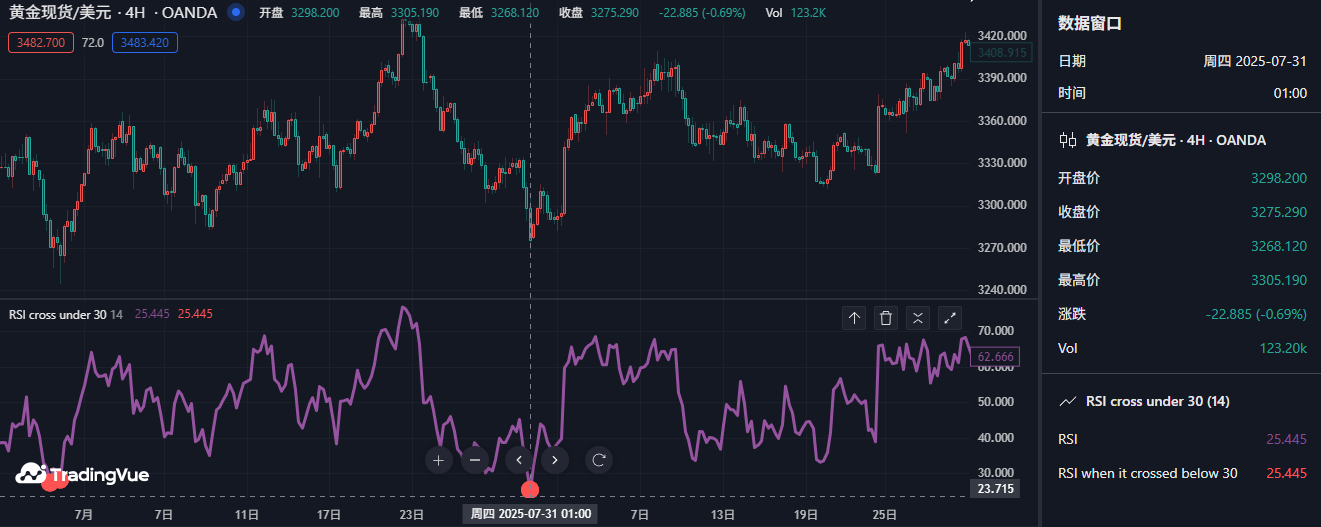The width and height of the screenshot is (1321, 527).
Task: Delete the RSI pane via trash icon
Action: 885,318
